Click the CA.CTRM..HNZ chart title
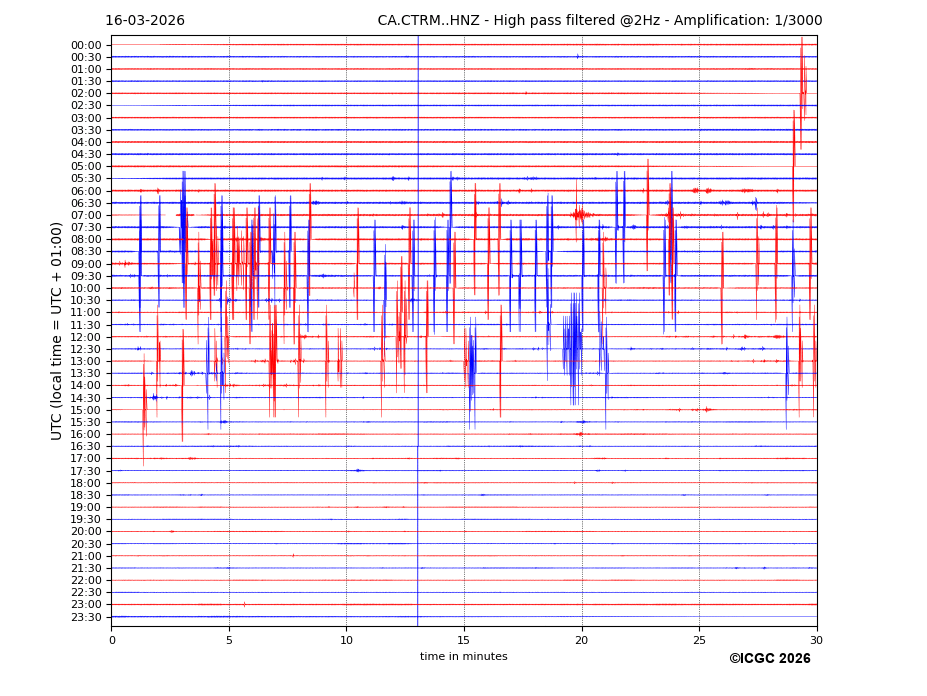Viewport: 927px width, 696px height. 599,21
